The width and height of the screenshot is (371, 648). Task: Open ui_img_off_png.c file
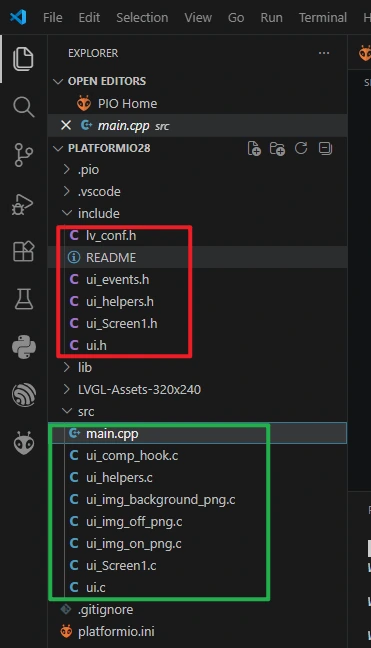(197, 522)
